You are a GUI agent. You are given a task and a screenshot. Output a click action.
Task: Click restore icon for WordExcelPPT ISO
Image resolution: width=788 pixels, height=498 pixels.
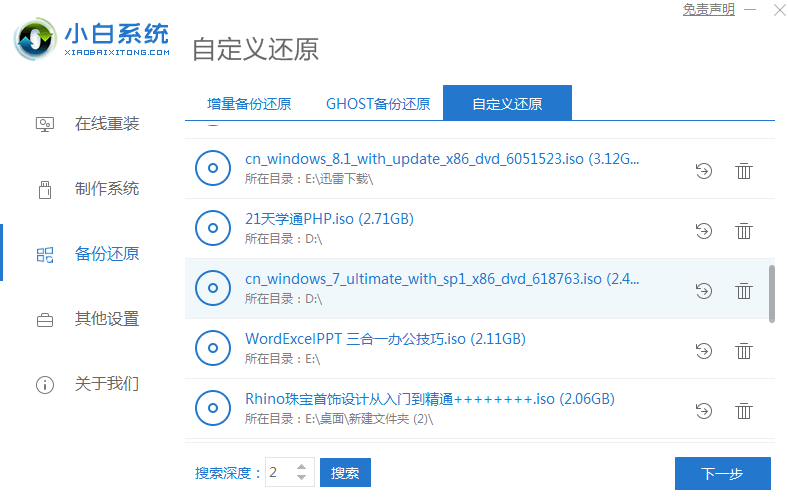click(703, 351)
